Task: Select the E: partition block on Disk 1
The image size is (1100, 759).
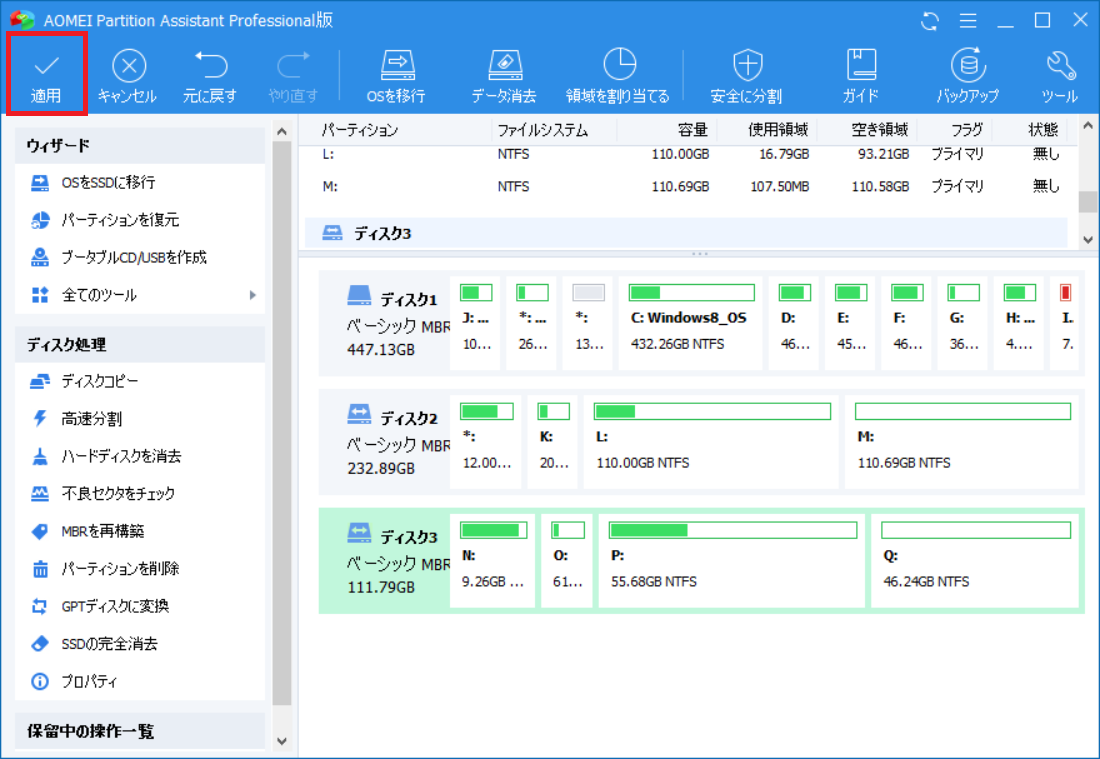Action: tap(850, 323)
